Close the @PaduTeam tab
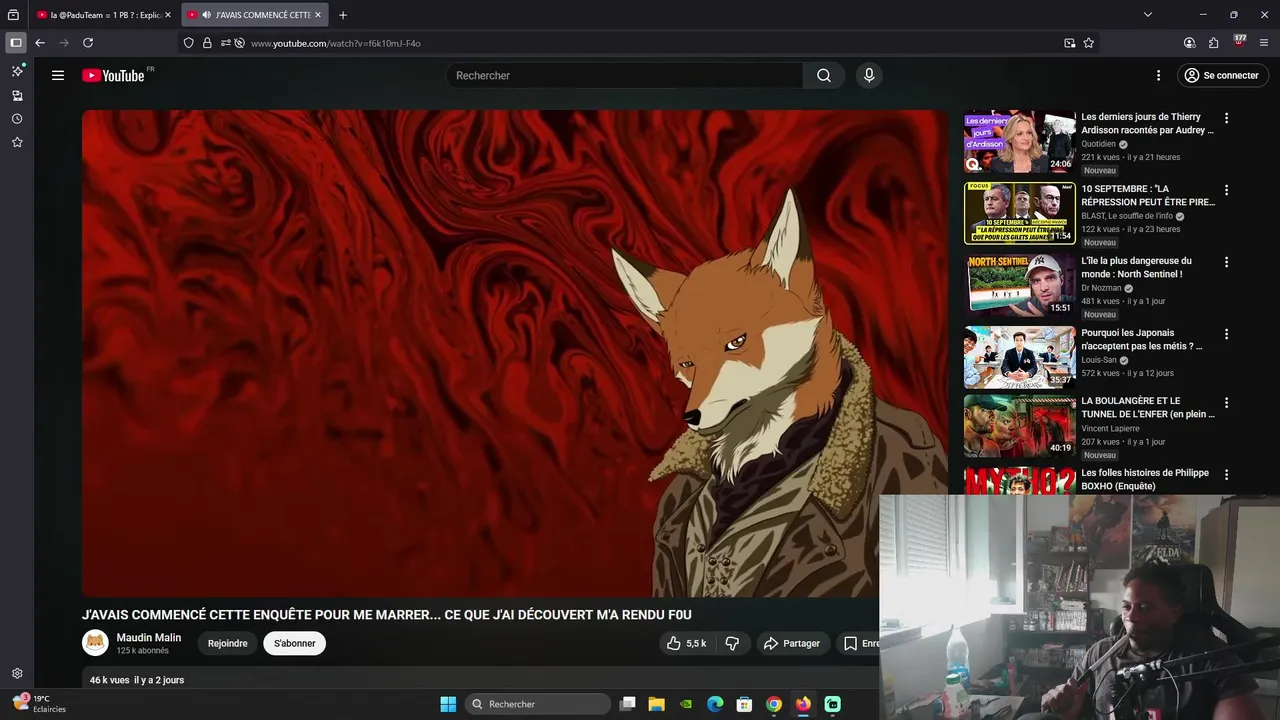 [x=168, y=15]
